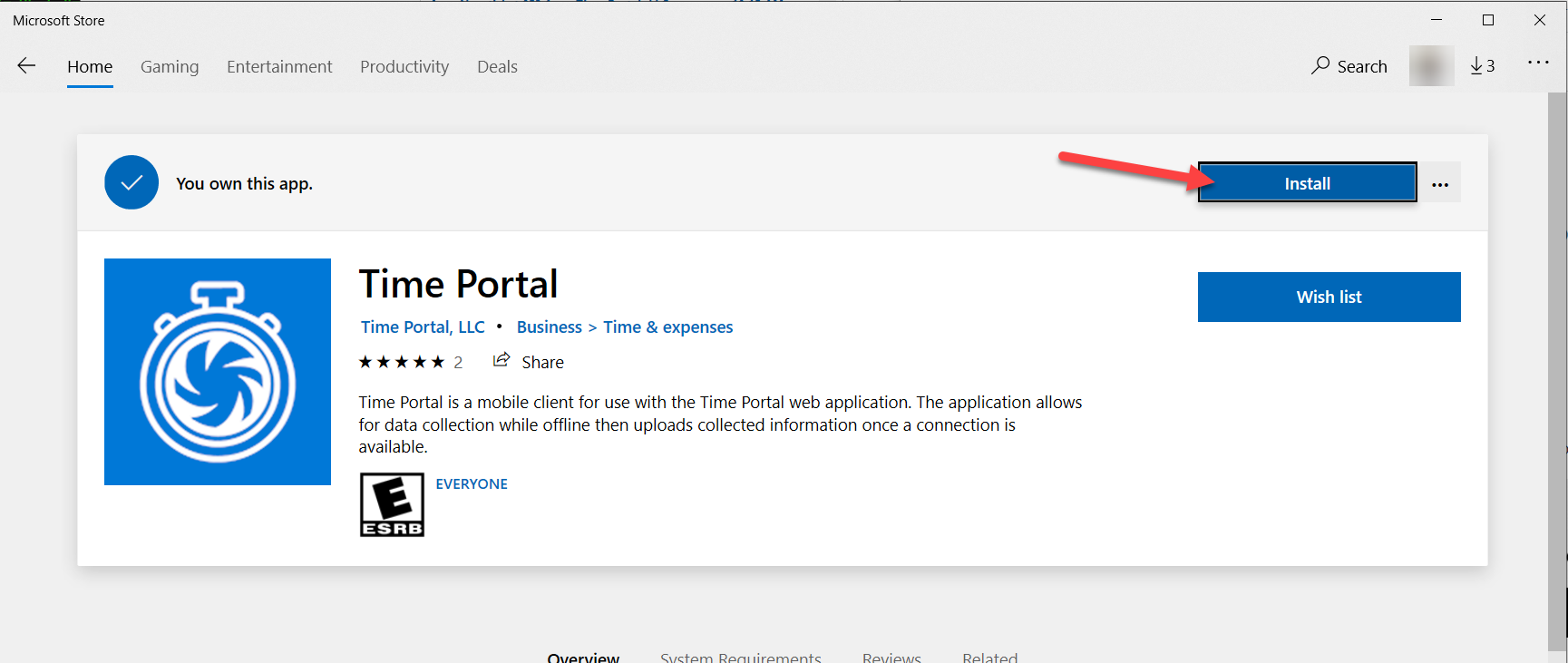
Task: Click the EVERYONE rating link
Action: click(x=472, y=484)
